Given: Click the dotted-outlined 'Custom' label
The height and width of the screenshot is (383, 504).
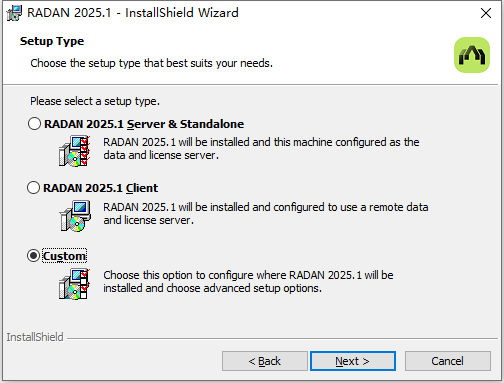Looking at the screenshot, I should [x=64, y=256].
